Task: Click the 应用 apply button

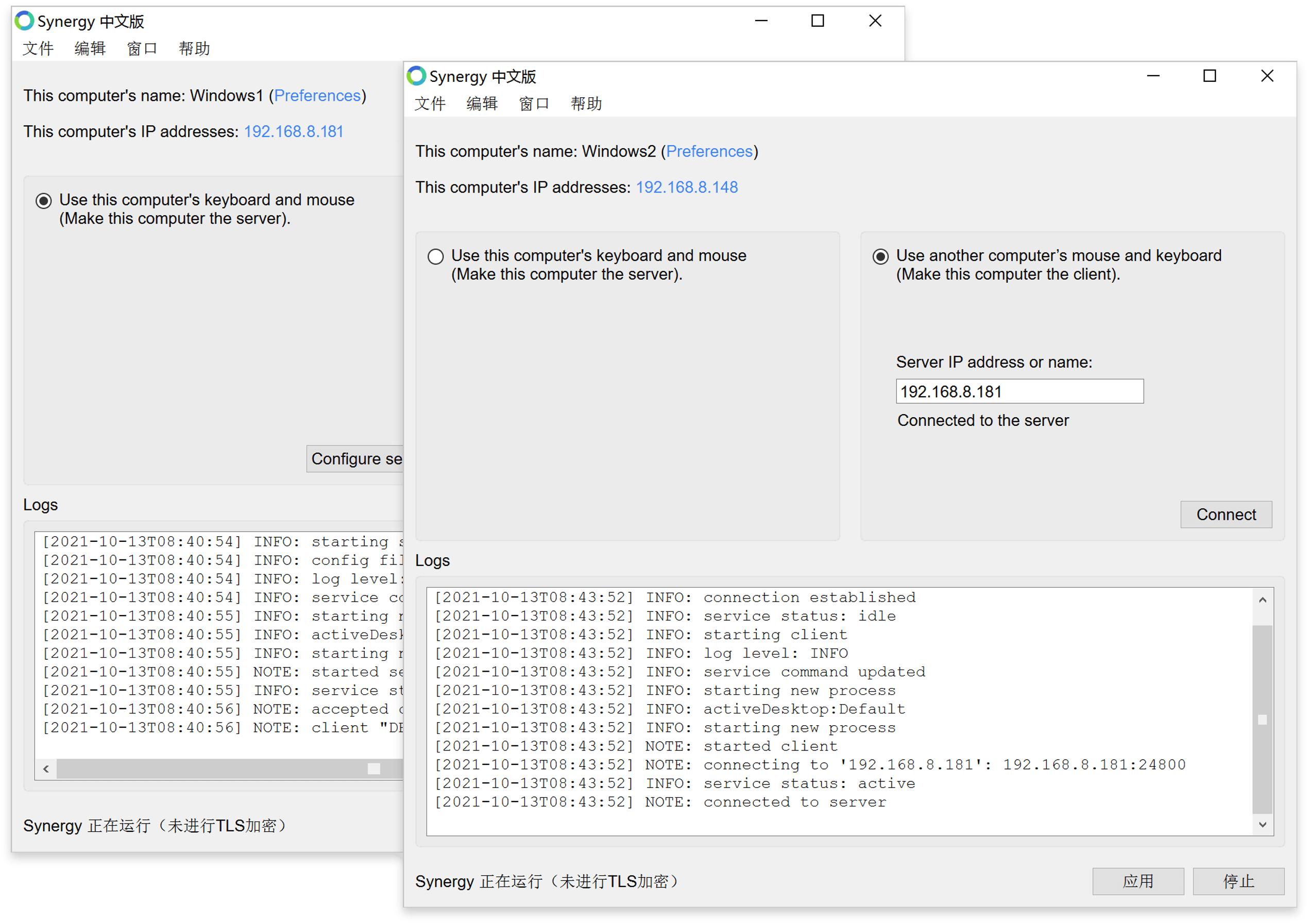Action: [x=1138, y=881]
